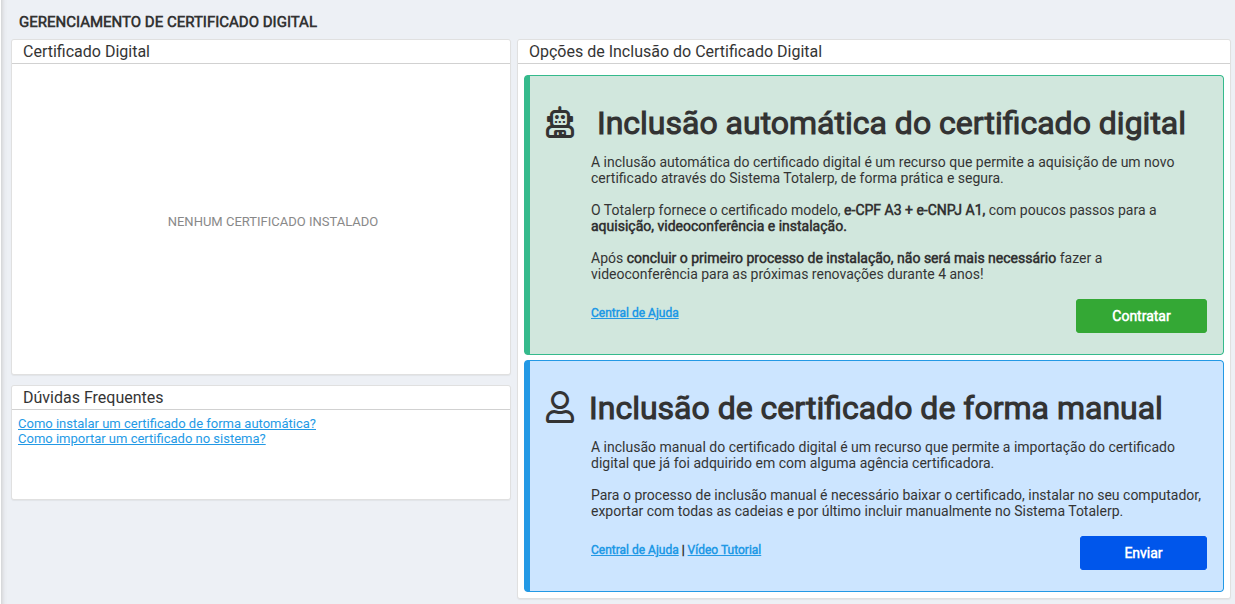Click the 'Dúvidas Frequentes' panel title
The height and width of the screenshot is (604, 1235).
tap(93, 398)
